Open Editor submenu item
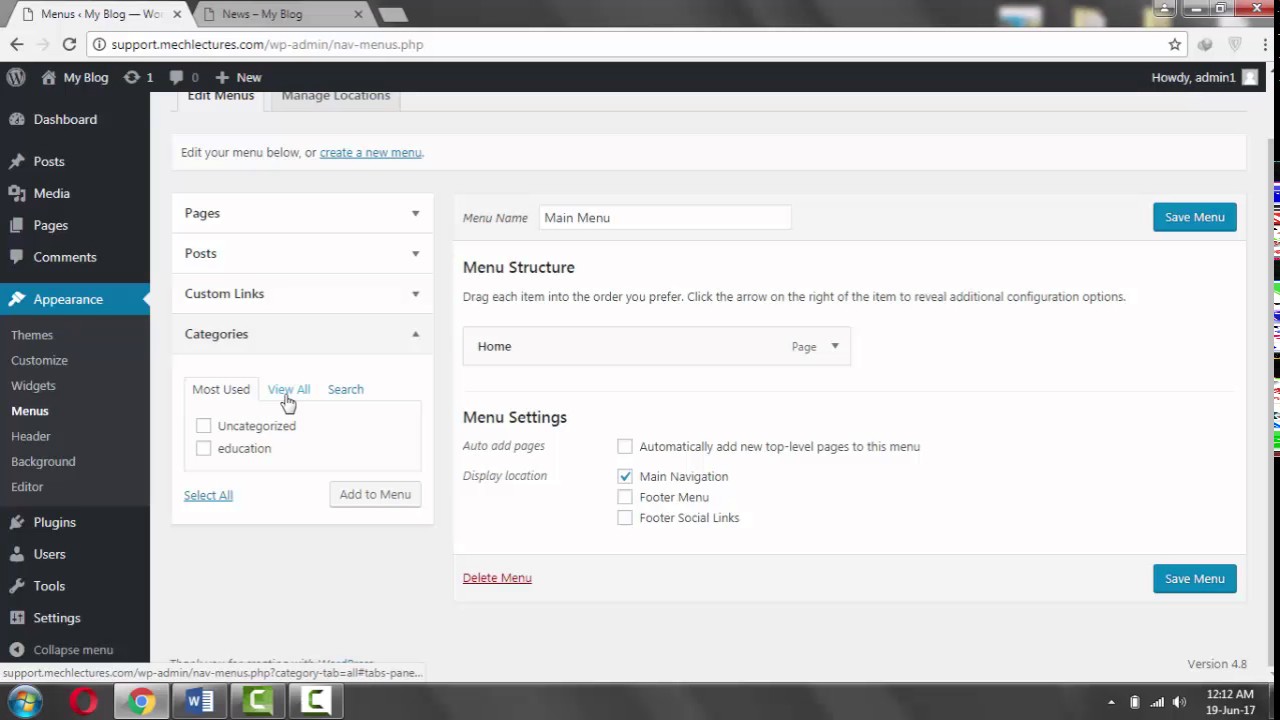 [27, 486]
